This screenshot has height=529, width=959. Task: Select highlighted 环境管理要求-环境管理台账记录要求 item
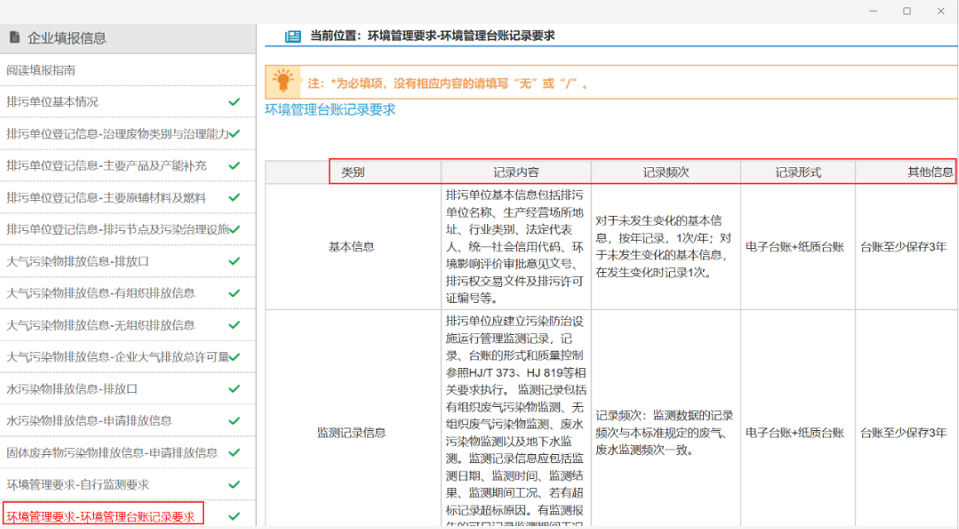click(101, 517)
